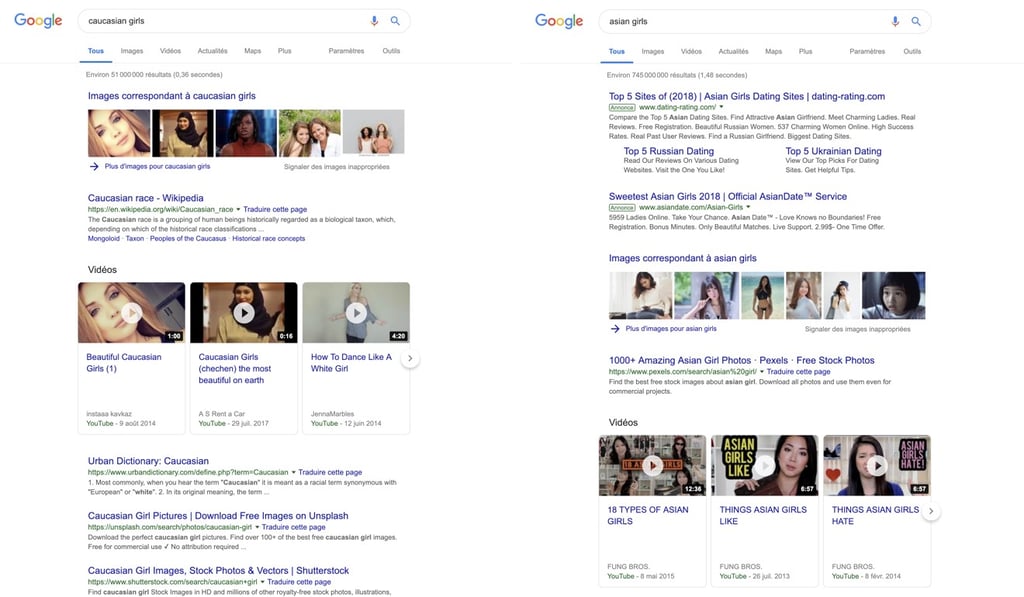Open dropdown arrow next to unsplash.com URL
This screenshot has height=597, width=1024.
257,527
